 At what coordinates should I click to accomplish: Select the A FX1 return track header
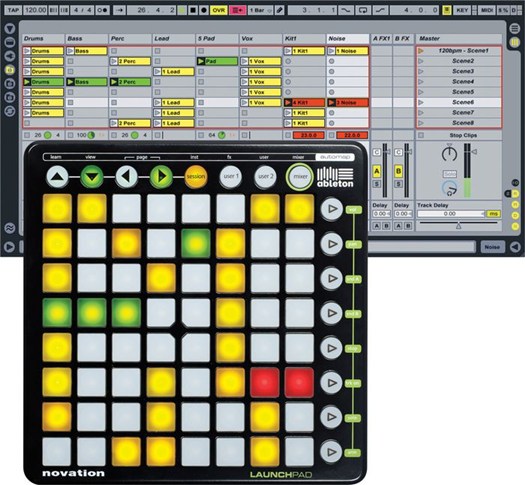382,39
